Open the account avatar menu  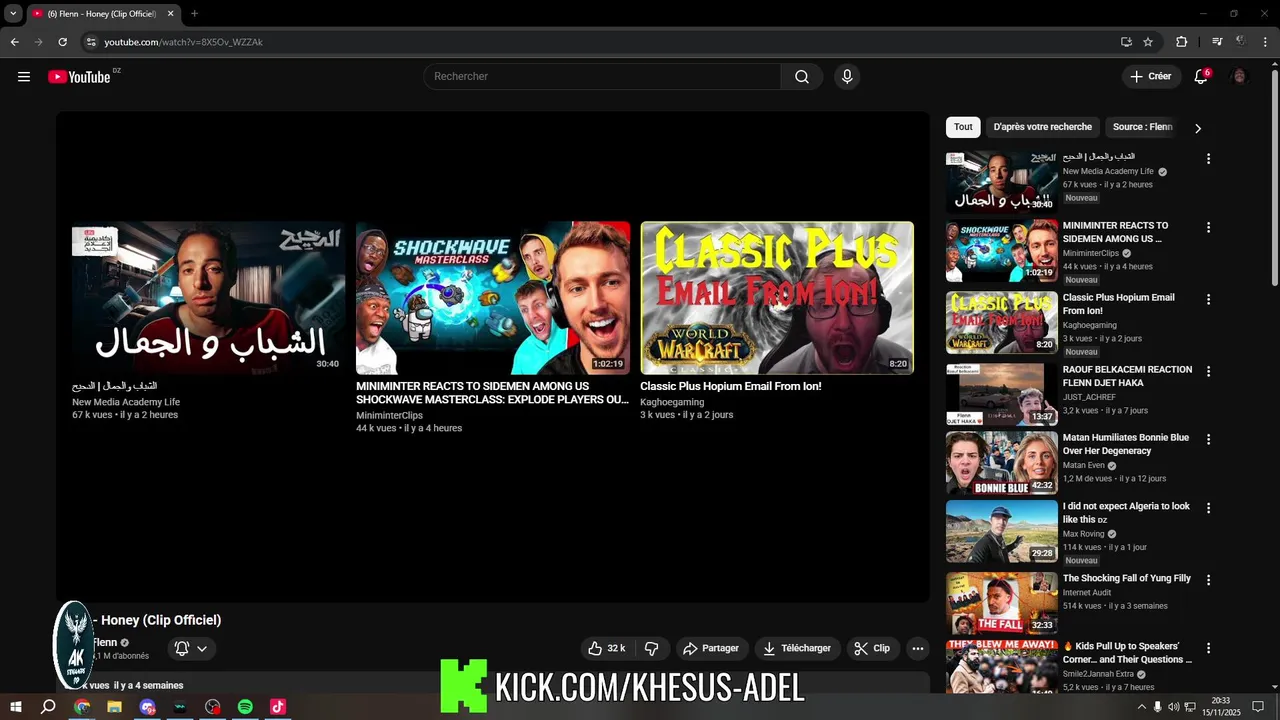(1240, 77)
